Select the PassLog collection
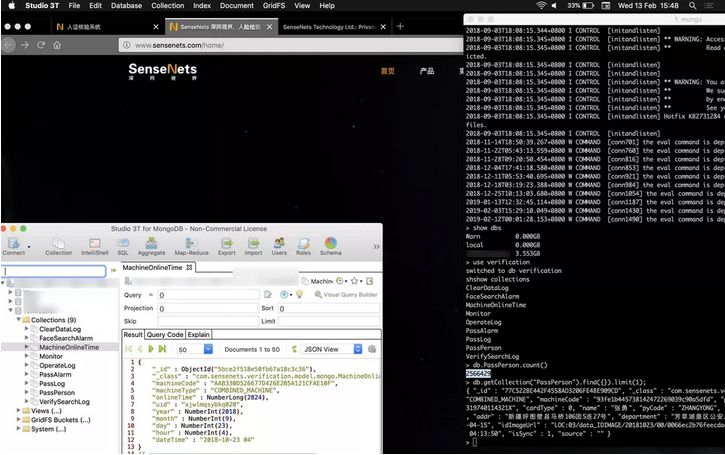Viewport: 725px width, 455px height. pos(52,383)
